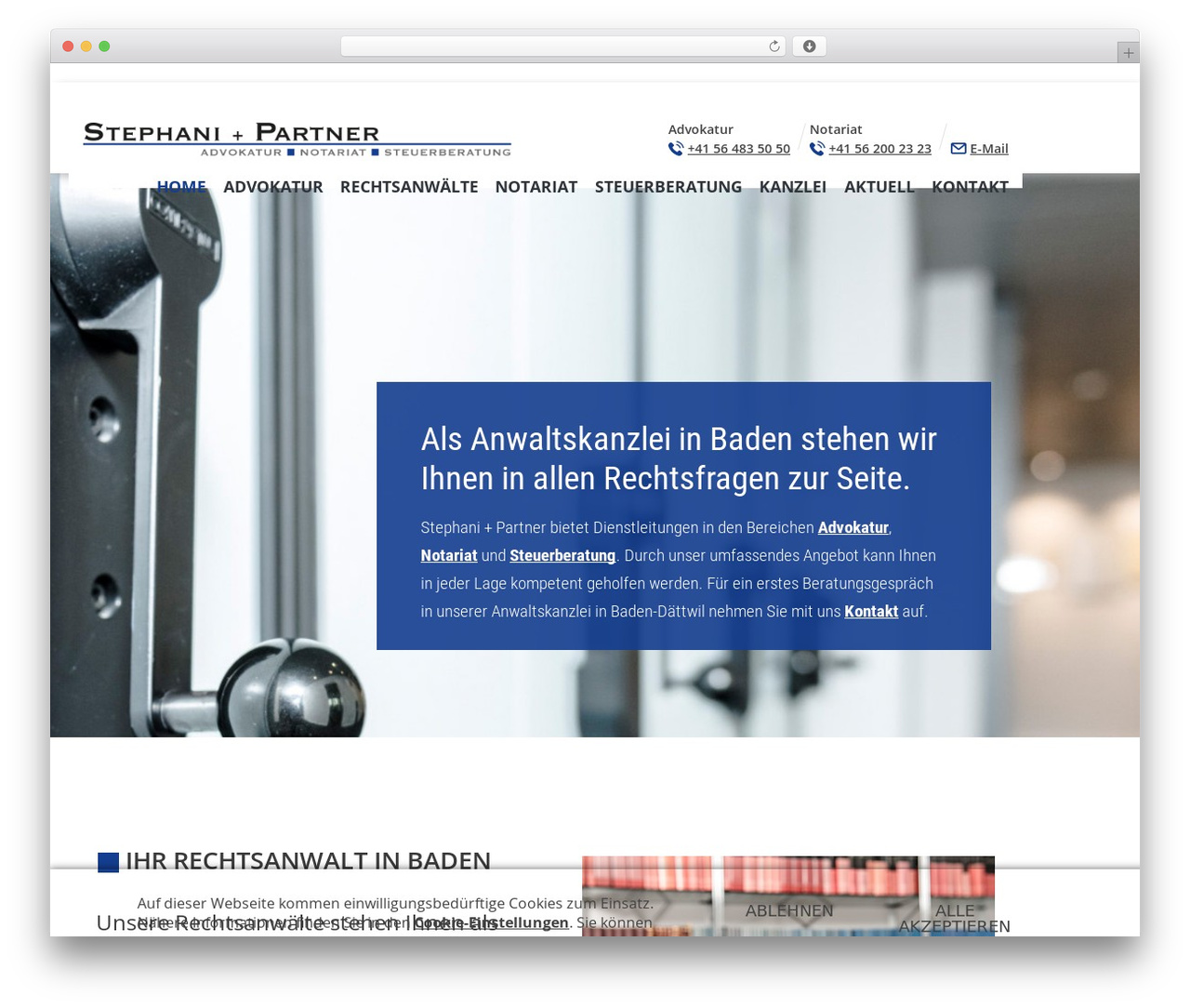Click the bookshelf image thumbnail
Image resolution: width=1190 pixels, height=1008 pixels.
coord(788,895)
